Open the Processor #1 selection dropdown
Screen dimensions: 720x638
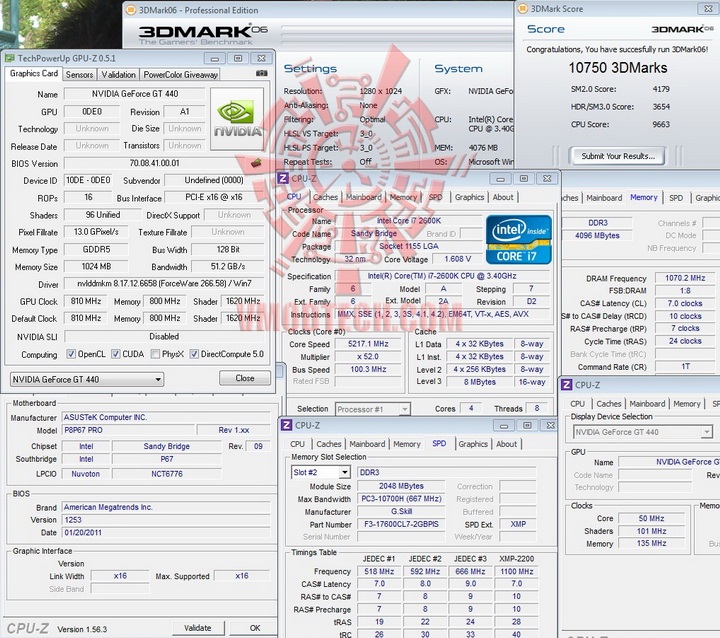[372, 409]
